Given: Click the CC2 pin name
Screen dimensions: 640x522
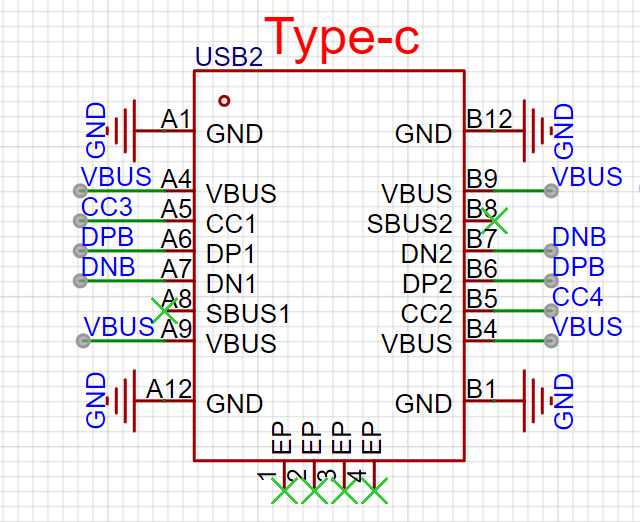Looking at the screenshot, I should (x=427, y=314).
